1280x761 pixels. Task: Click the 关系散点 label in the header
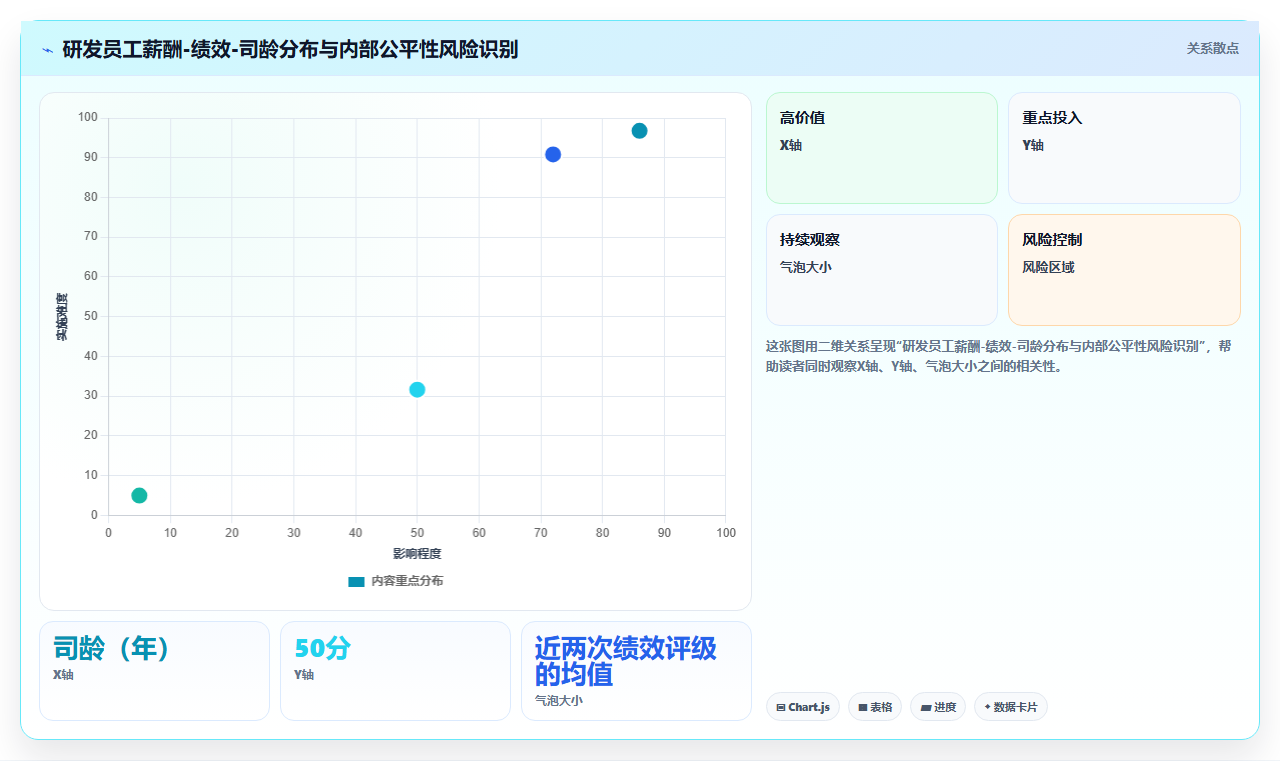click(1213, 48)
